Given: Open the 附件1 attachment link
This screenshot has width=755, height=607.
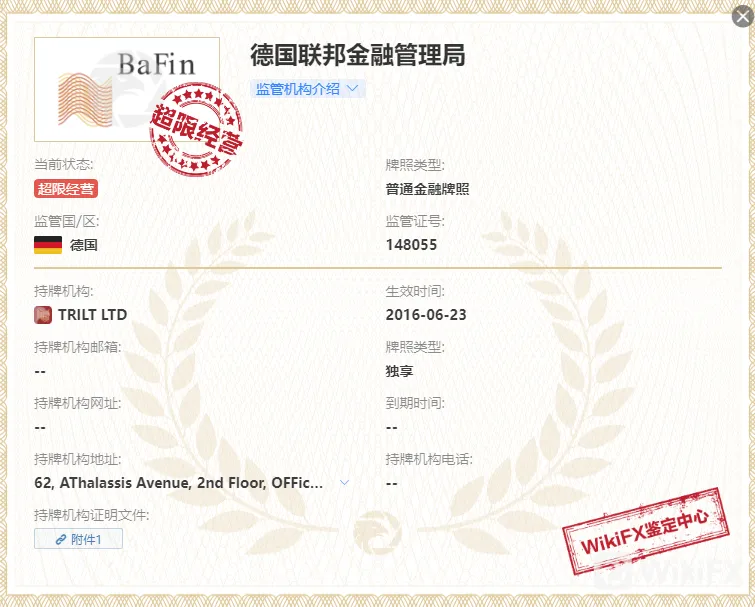Looking at the screenshot, I should pyautogui.click(x=78, y=539).
